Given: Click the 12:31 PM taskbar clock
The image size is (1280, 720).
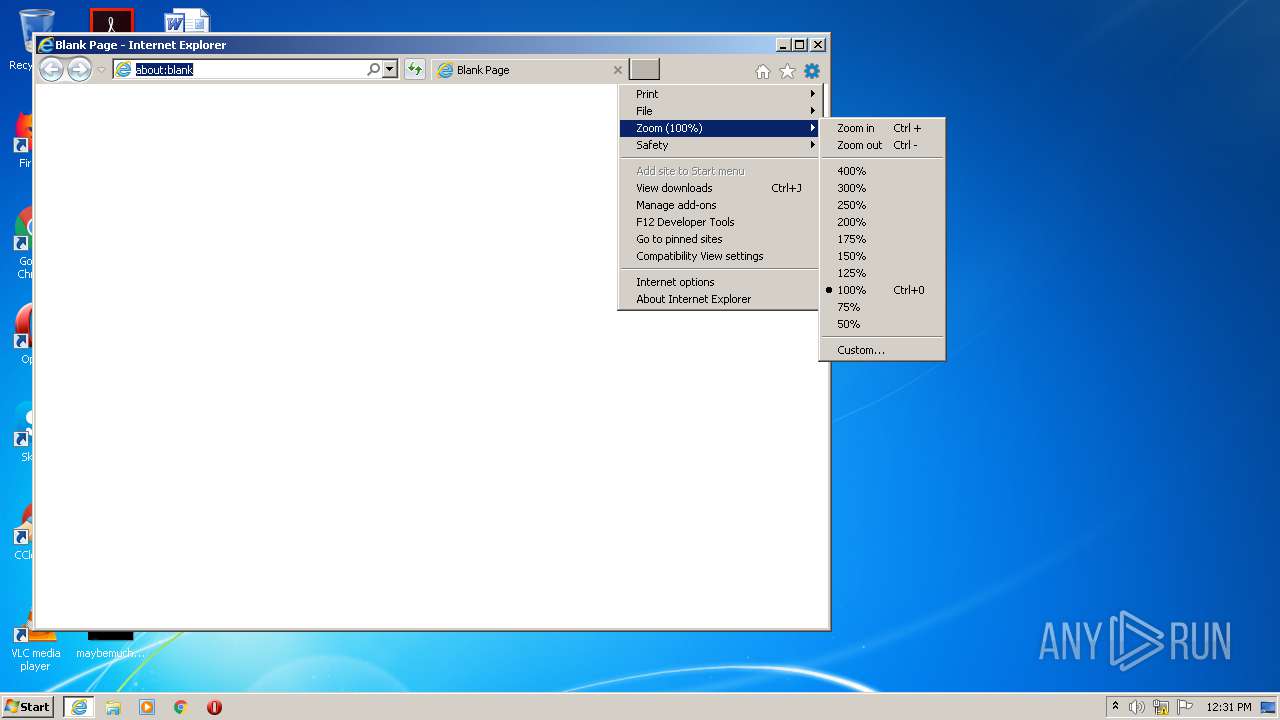Looking at the screenshot, I should pos(1228,707).
